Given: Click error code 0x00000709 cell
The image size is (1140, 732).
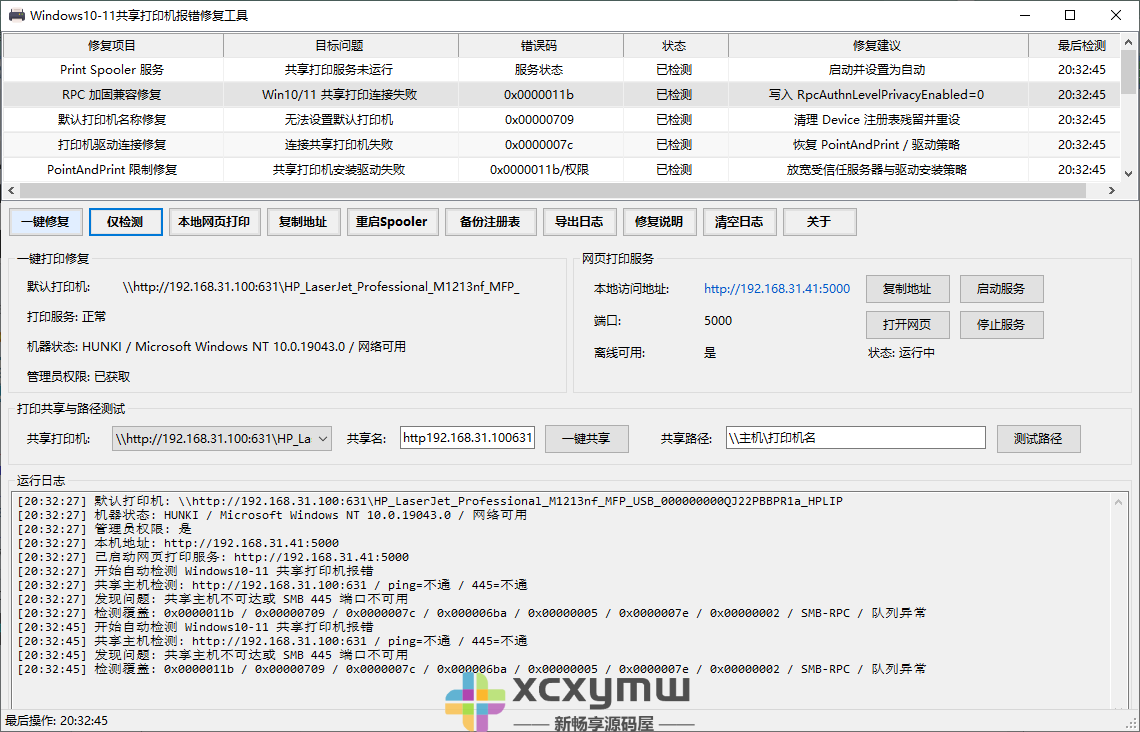Looking at the screenshot, I should pos(539,119).
